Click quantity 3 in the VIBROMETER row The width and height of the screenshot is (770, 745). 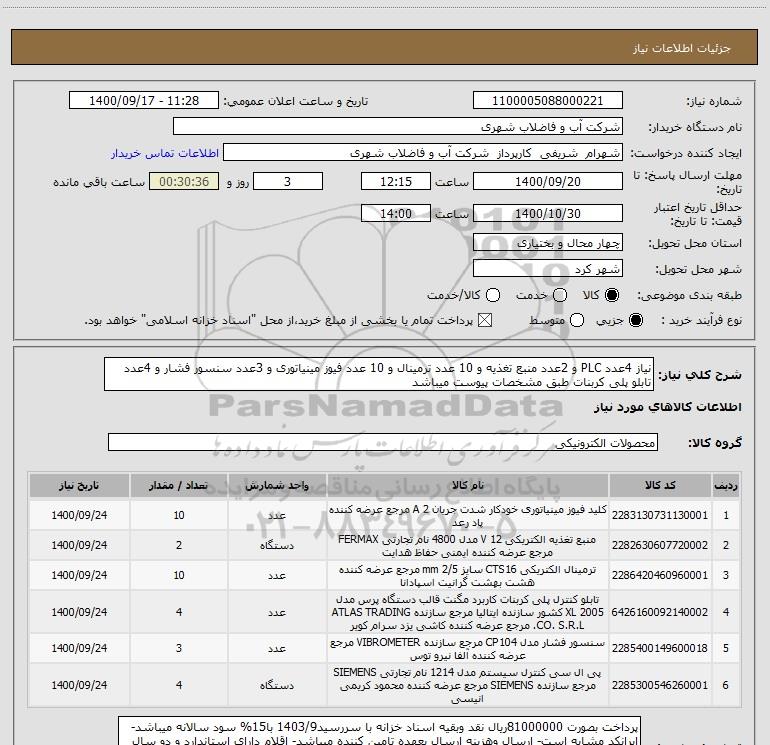click(x=179, y=648)
